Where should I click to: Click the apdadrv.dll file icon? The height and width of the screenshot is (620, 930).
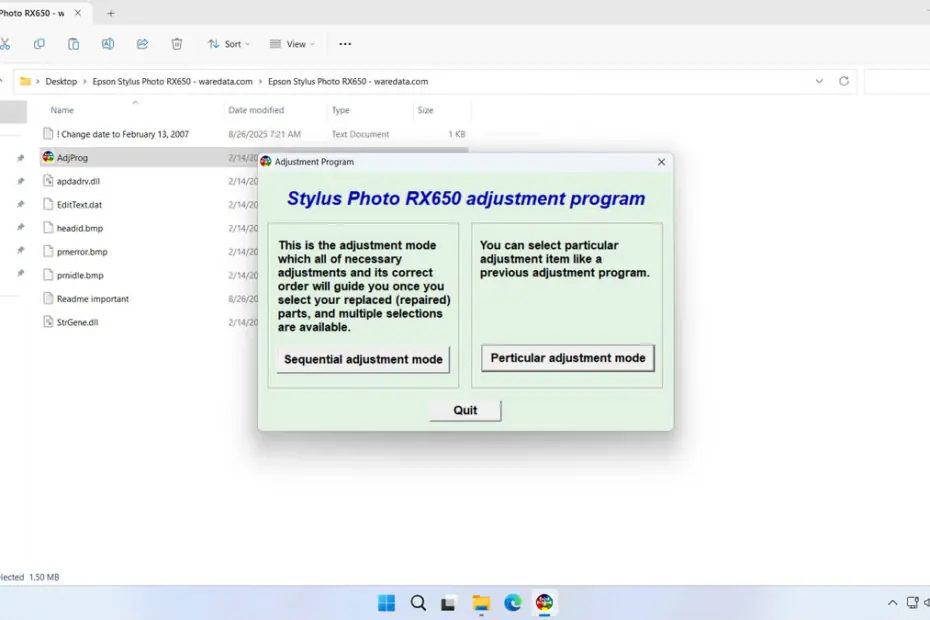point(48,181)
